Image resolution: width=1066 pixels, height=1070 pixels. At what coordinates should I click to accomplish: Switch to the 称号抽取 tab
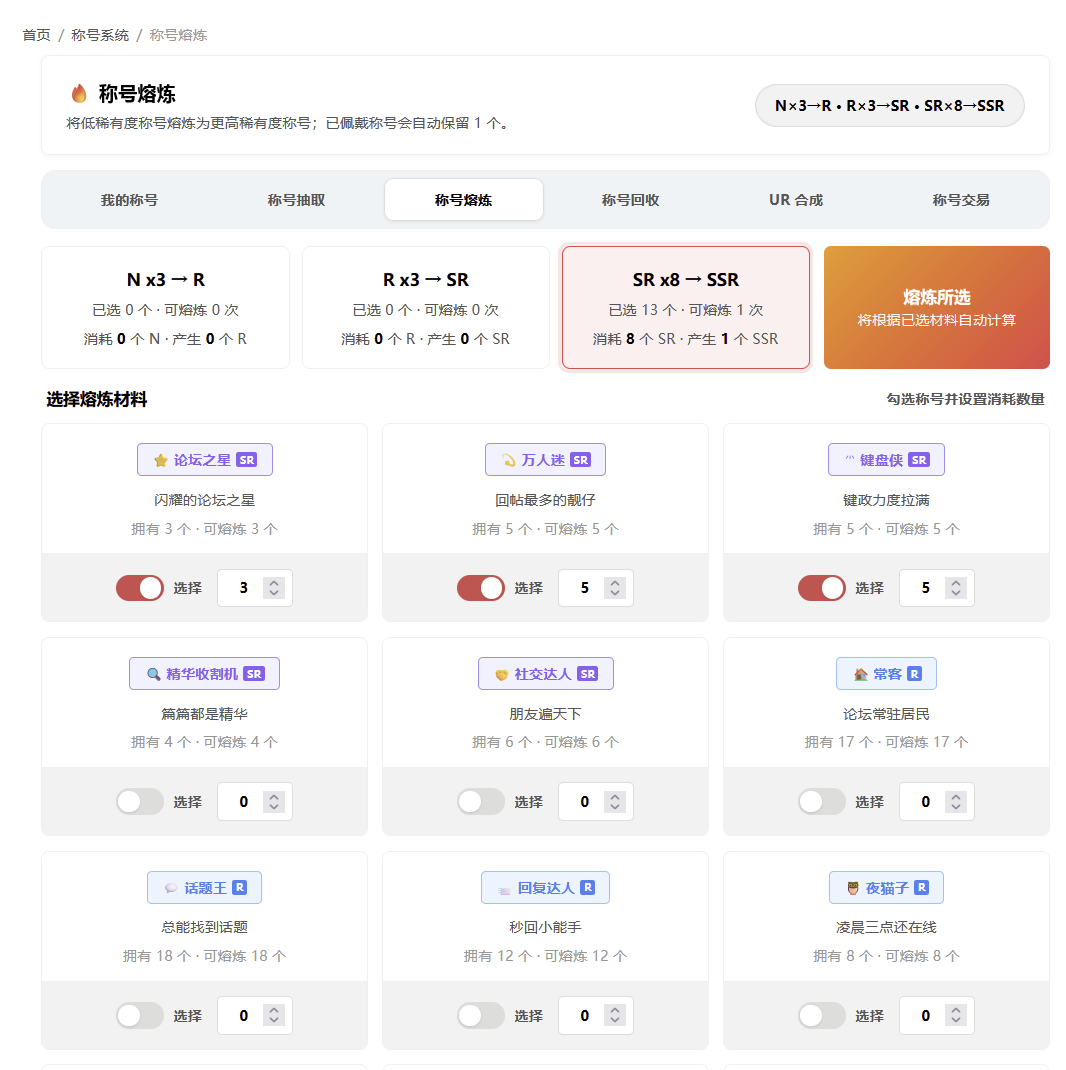[296, 200]
